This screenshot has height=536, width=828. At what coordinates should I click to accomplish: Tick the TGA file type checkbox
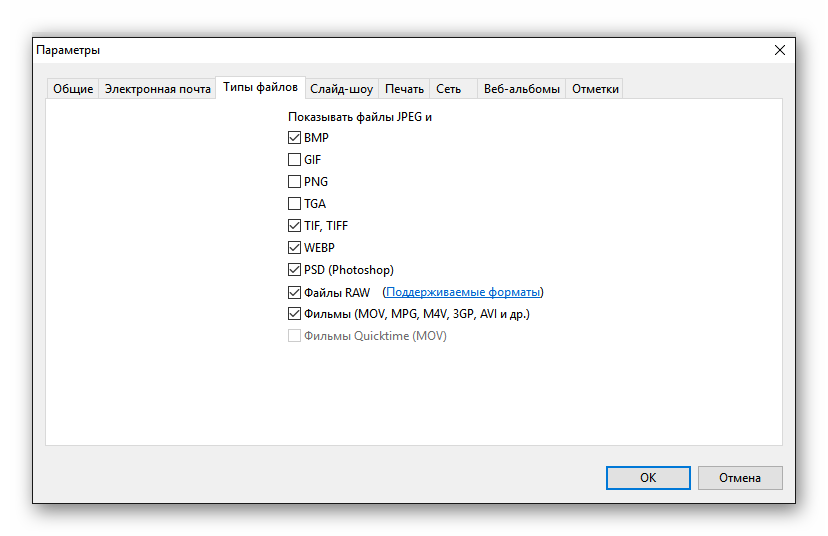point(294,204)
